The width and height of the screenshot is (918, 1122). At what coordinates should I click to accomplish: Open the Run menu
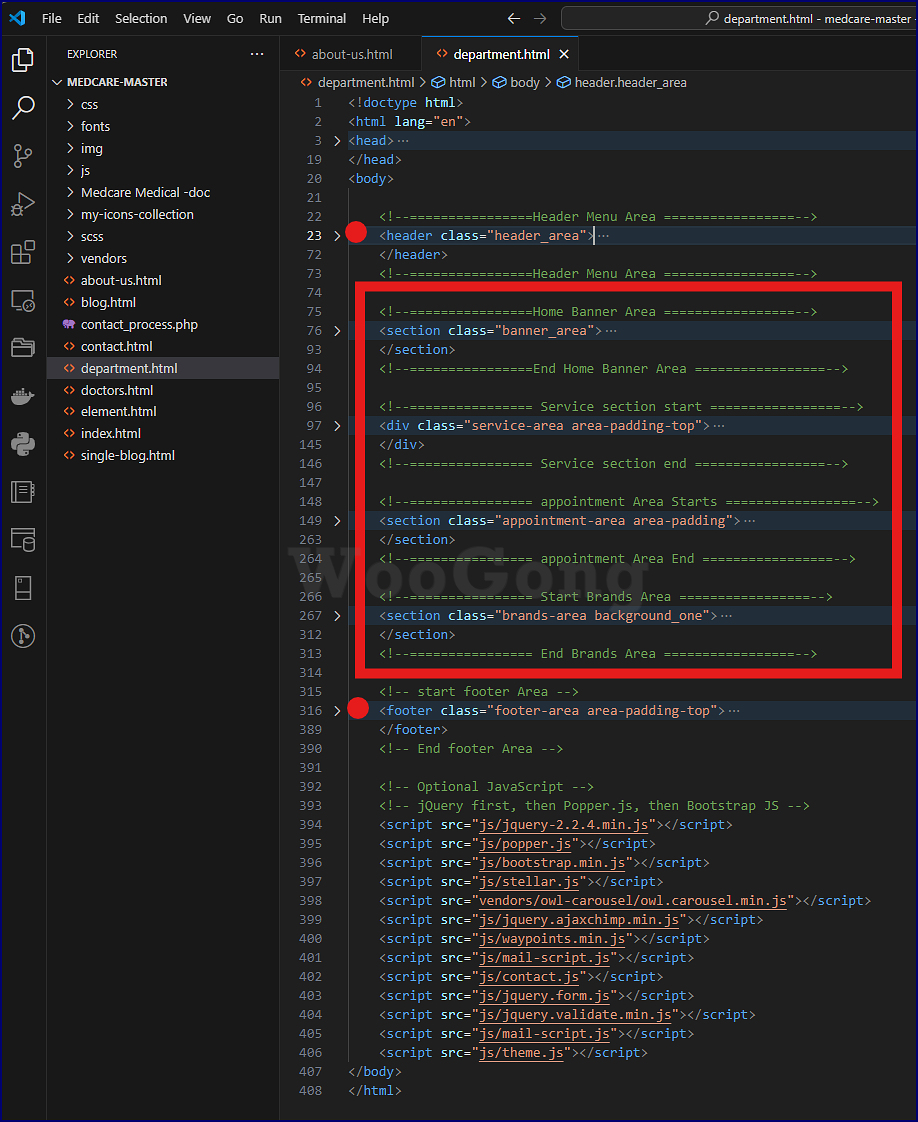click(x=270, y=19)
